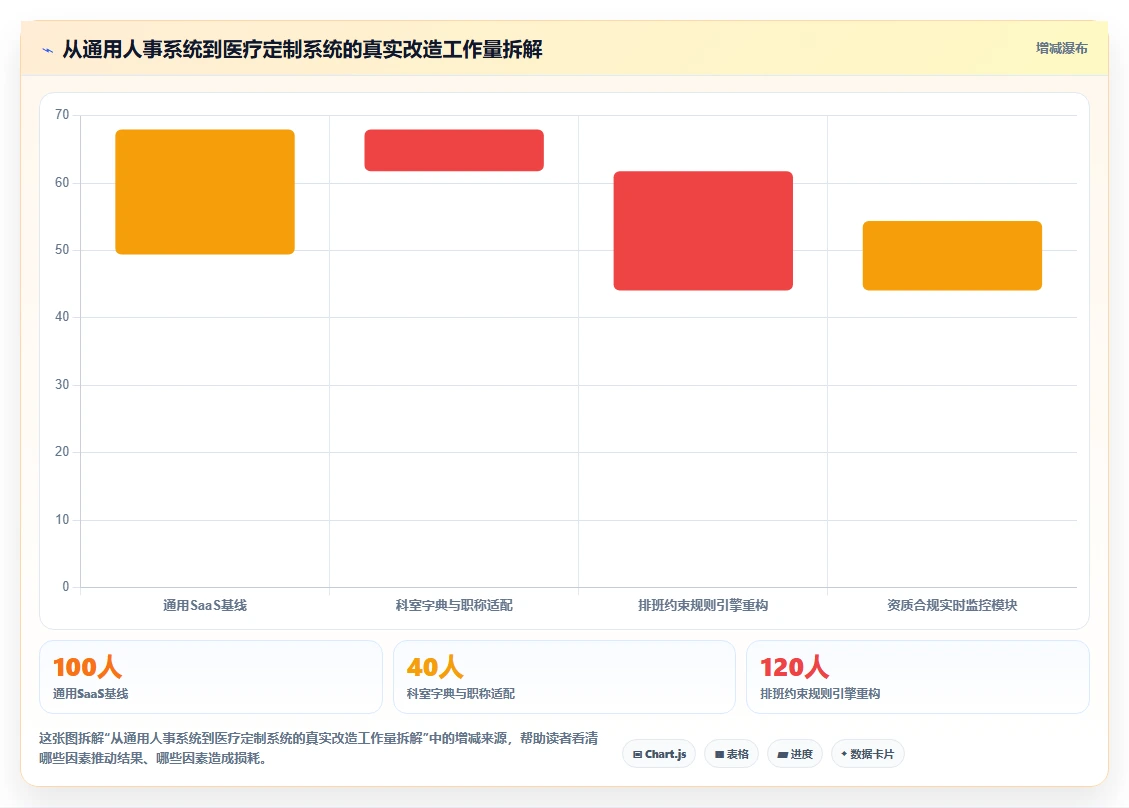This screenshot has width=1129, height=808.
Task: Open the 100人 通用SaaS基线 data card
Action: click(210, 677)
